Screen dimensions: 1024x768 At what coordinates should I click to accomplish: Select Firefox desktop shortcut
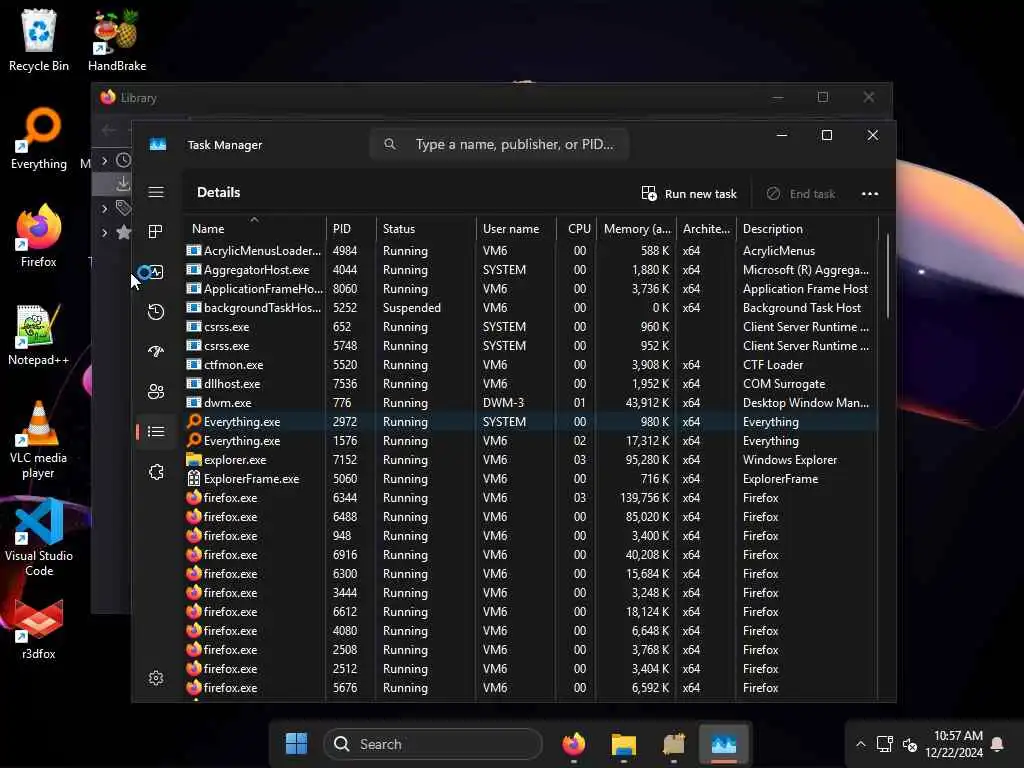(39, 236)
